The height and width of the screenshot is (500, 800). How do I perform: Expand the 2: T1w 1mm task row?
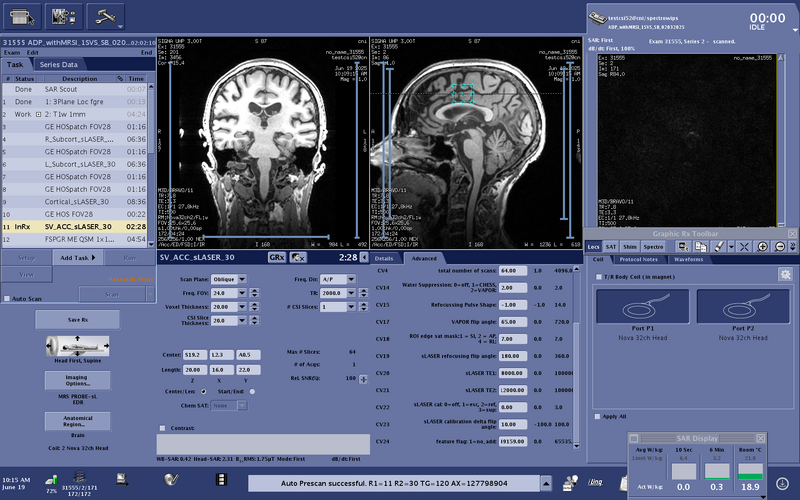(x=38, y=114)
